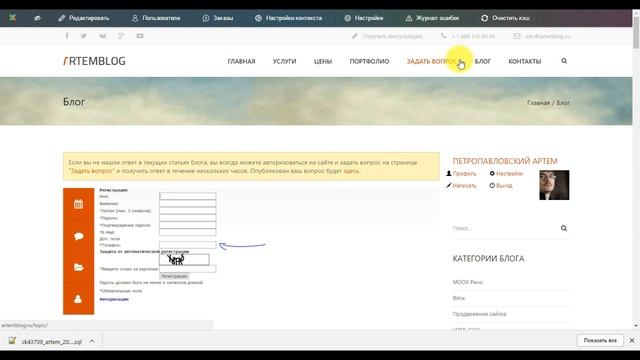Open the Google Plus social icon
640x360 pixels.
[x=121, y=36]
